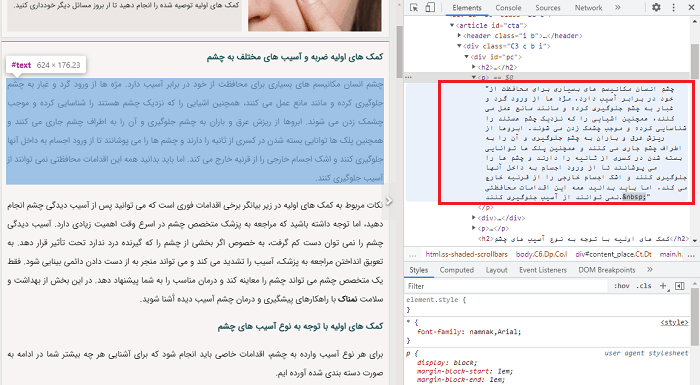Switch to the Console tab
The width and height of the screenshot is (700, 385).
[x=508, y=8]
